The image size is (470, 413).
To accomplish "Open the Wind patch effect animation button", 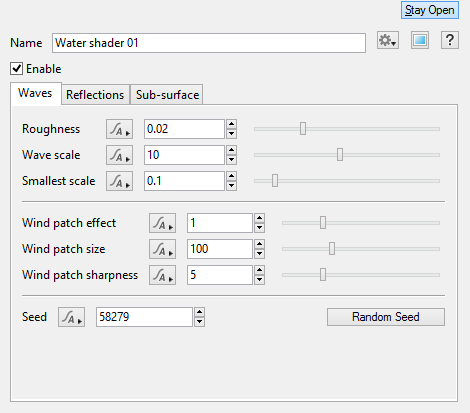I will pyautogui.click(x=162, y=223).
